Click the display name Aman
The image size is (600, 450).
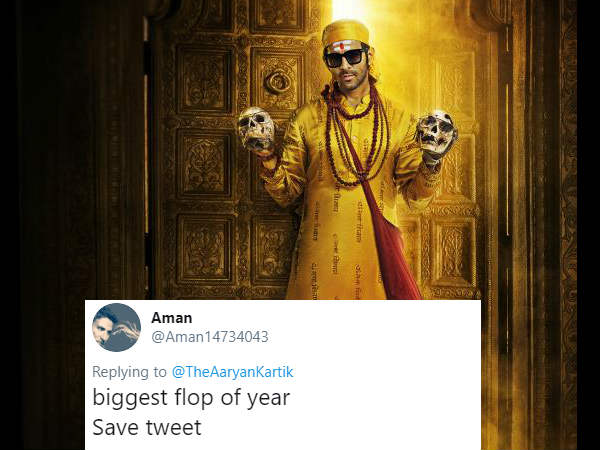point(171,318)
